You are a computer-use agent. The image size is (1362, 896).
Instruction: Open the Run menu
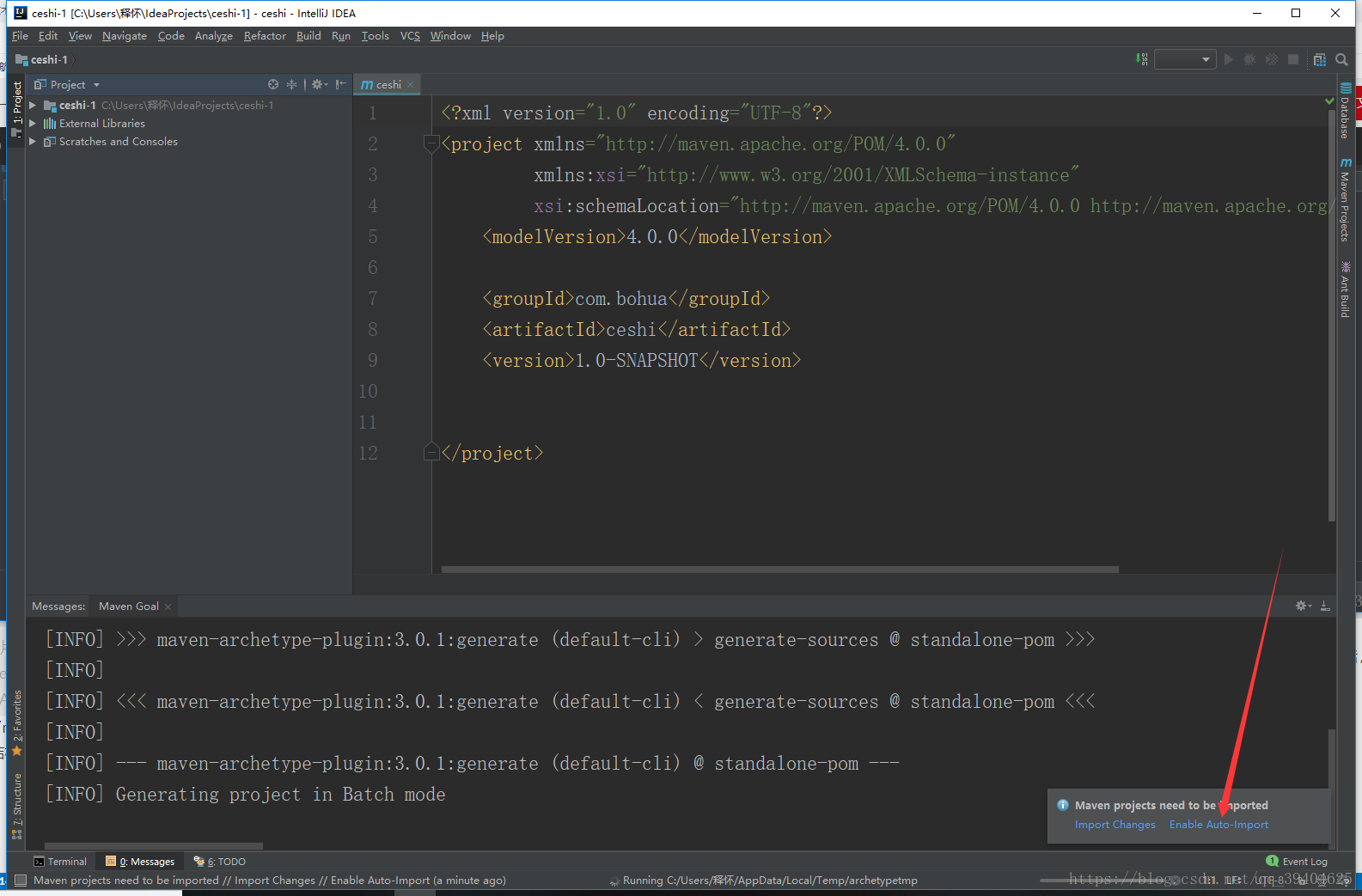(341, 35)
